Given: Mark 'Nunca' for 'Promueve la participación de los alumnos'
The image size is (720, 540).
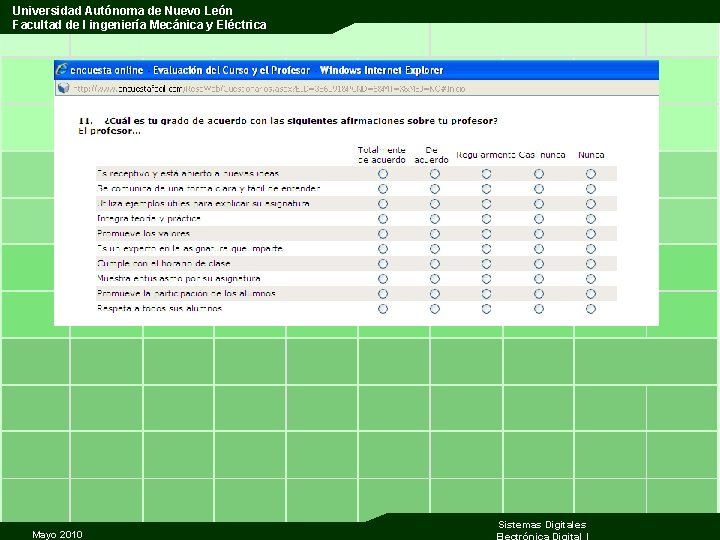Looking at the screenshot, I should pos(591,294).
